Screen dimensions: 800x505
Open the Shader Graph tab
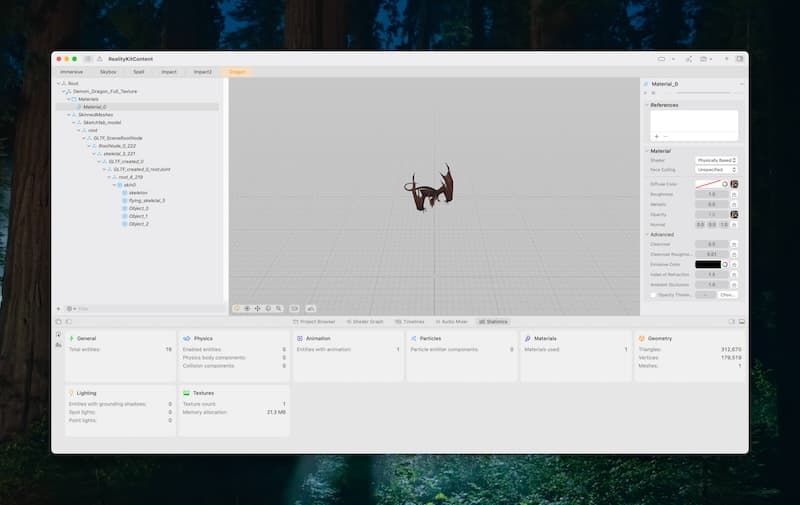coord(368,322)
